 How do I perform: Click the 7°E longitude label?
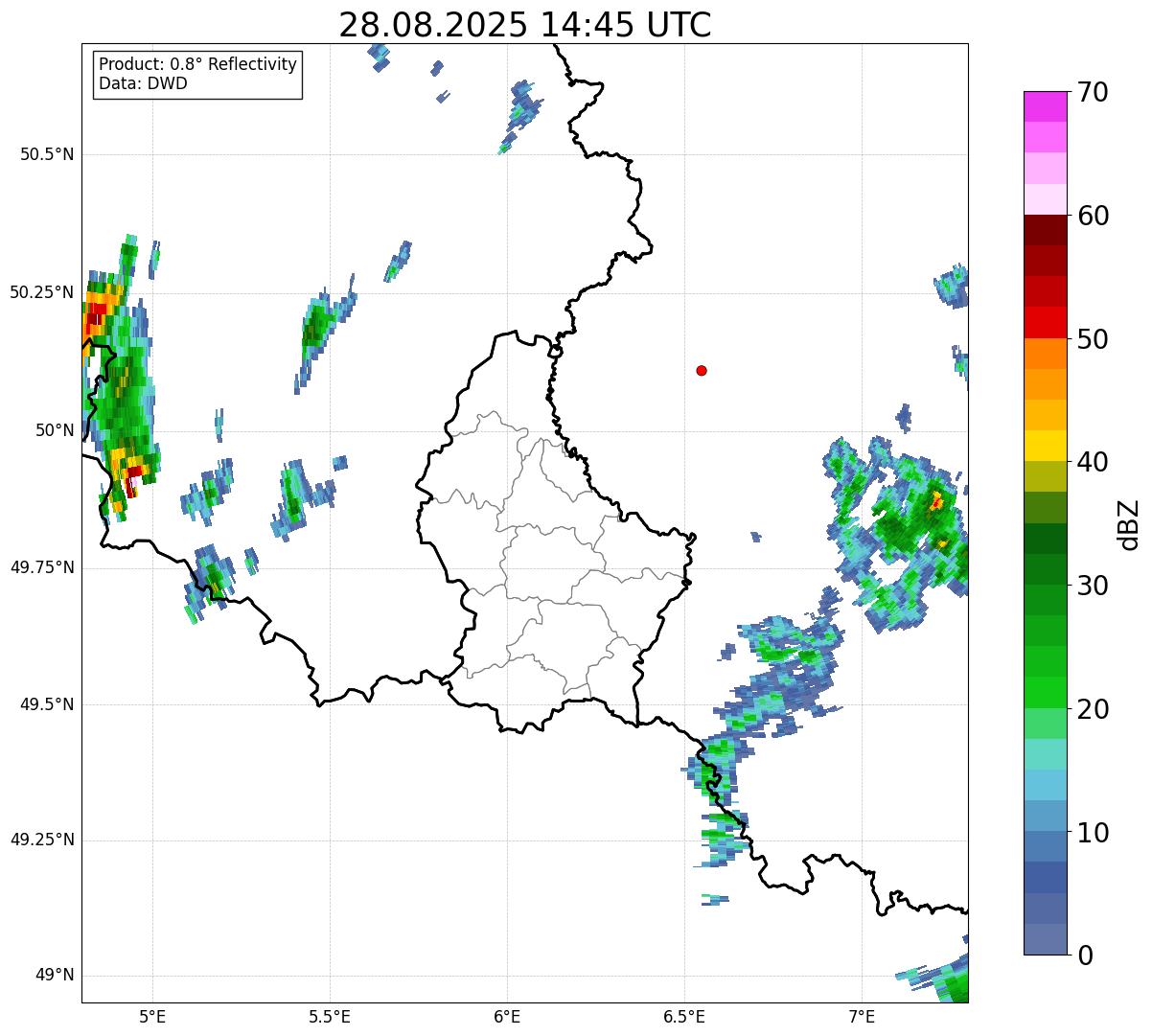[862, 1016]
